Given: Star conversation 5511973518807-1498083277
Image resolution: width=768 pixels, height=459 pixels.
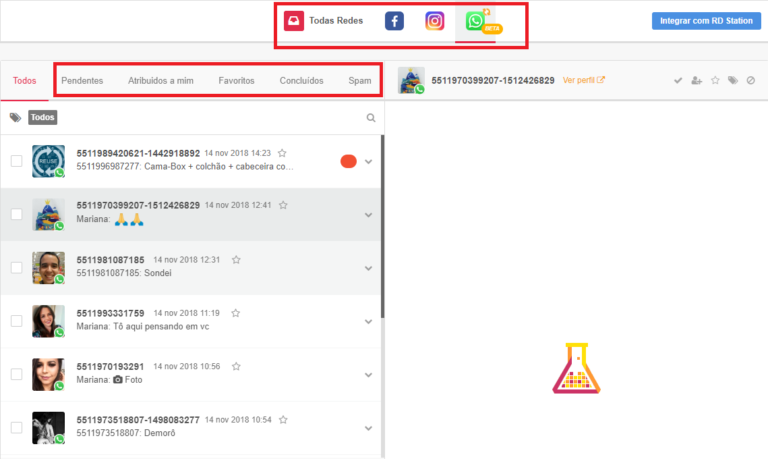Looking at the screenshot, I should [x=283, y=420].
